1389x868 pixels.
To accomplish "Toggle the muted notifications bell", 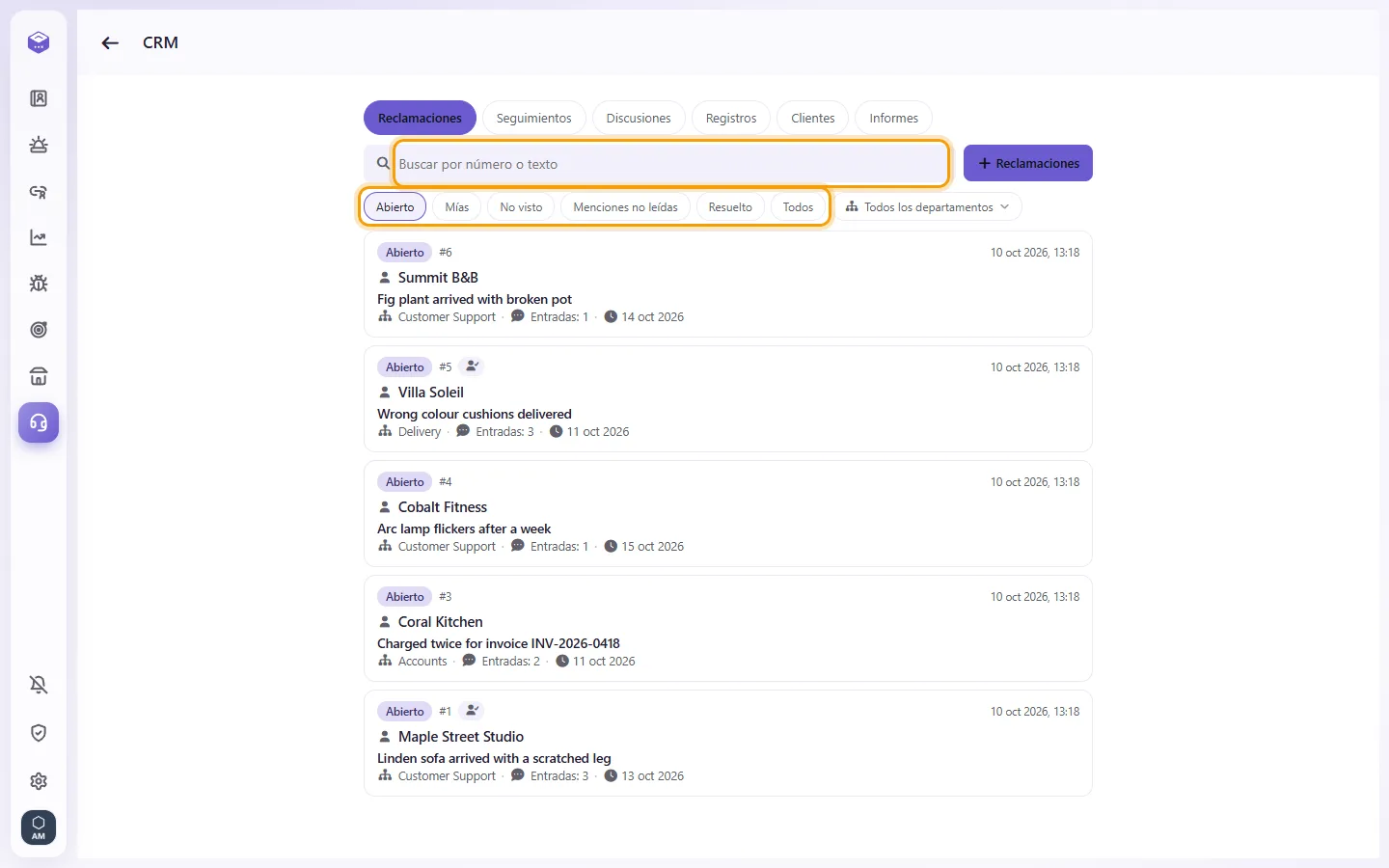I will [39, 685].
